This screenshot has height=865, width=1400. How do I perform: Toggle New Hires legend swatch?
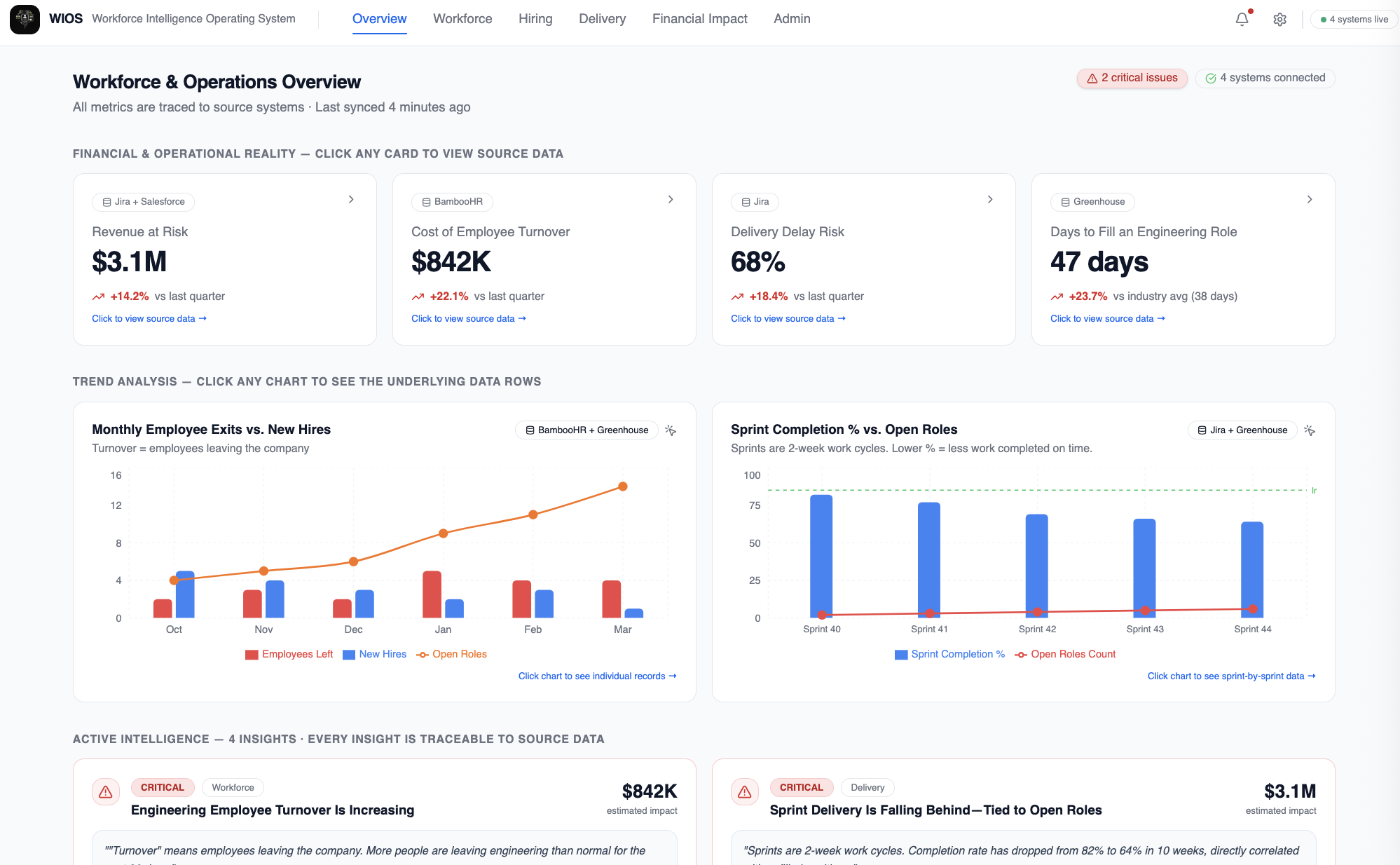coord(349,655)
